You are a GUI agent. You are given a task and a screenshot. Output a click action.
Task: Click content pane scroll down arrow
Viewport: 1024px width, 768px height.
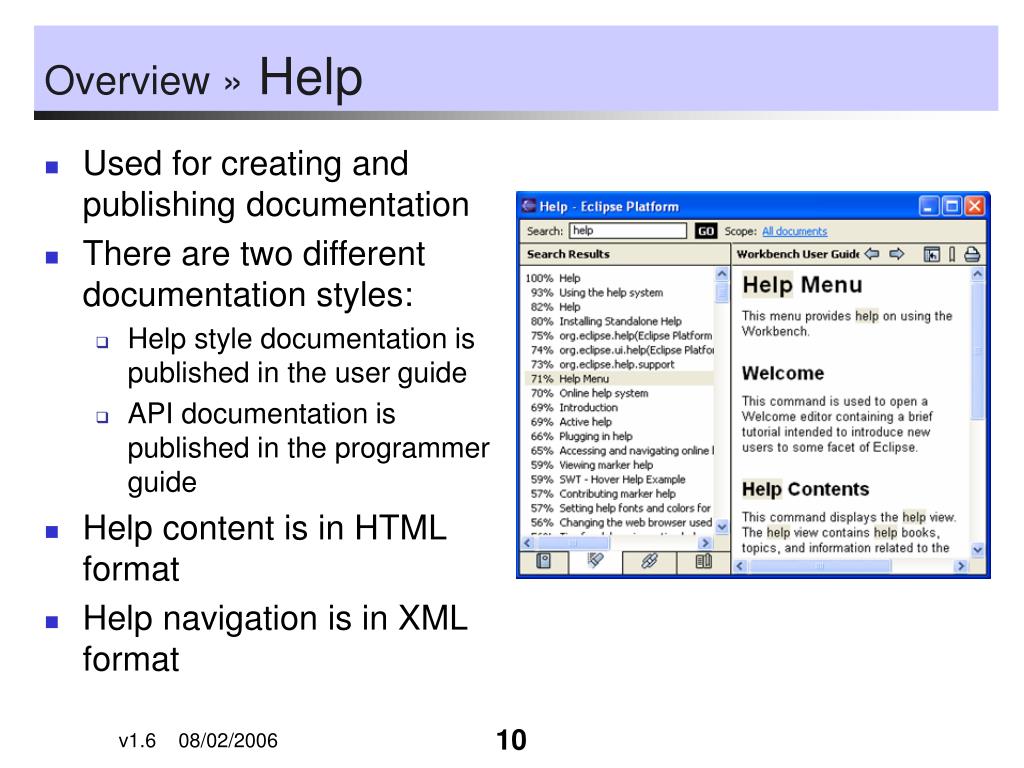point(977,550)
